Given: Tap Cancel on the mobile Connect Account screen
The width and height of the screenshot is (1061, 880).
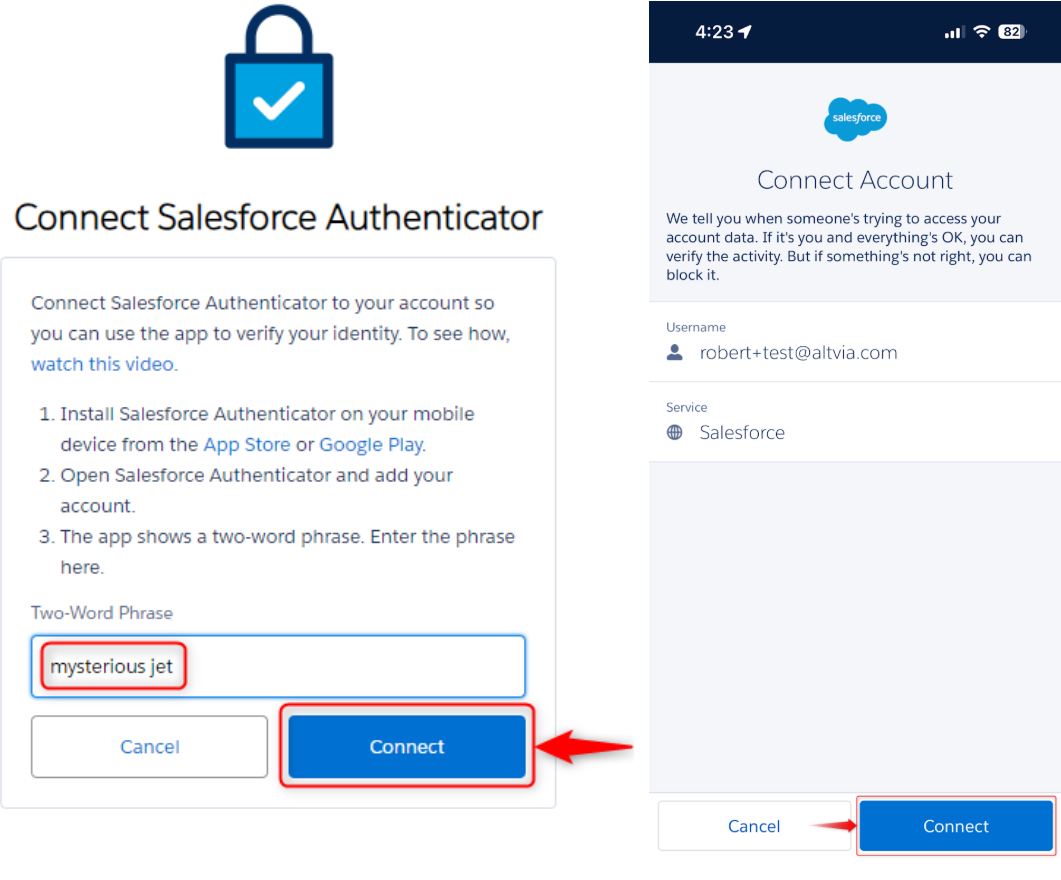Looking at the screenshot, I should tap(754, 826).
